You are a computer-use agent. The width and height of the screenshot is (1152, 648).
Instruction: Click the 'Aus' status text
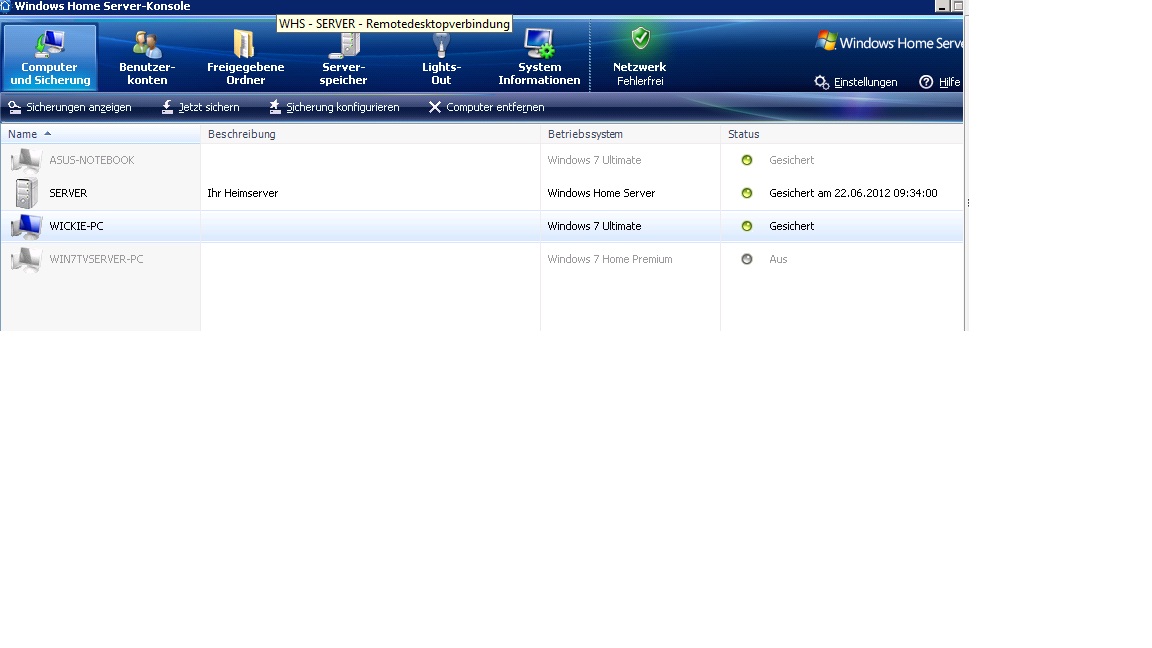pos(778,259)
